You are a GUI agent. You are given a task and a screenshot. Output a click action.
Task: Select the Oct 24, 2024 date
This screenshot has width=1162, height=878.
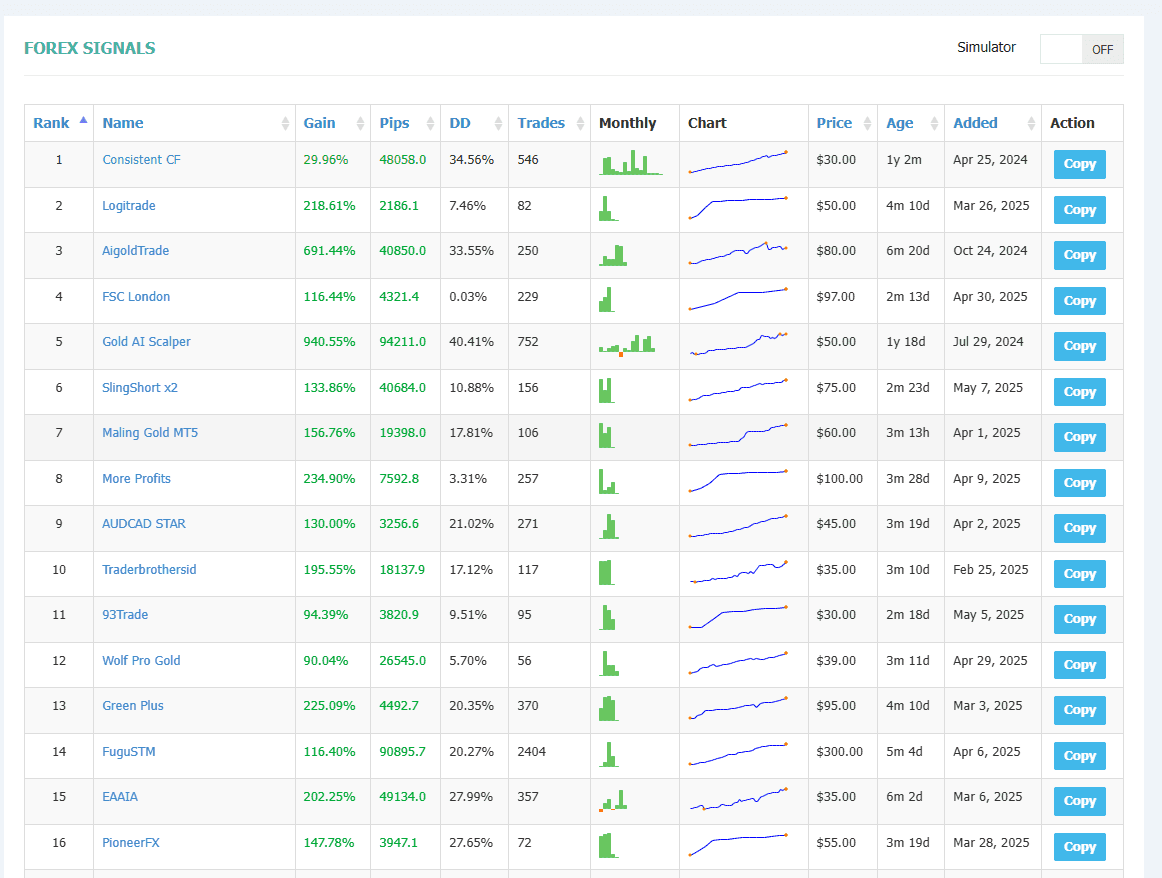coord(990,251)
